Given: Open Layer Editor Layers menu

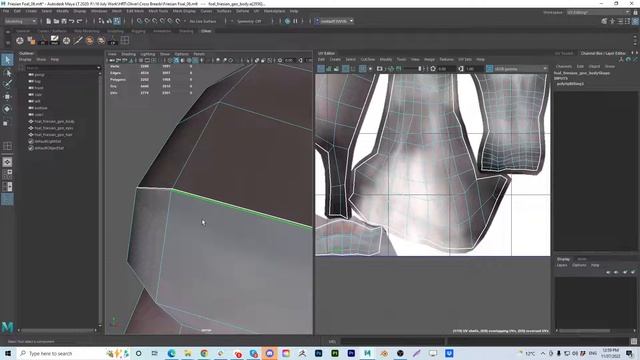Looking at the screenshot, I should click(x=562, y=265).
